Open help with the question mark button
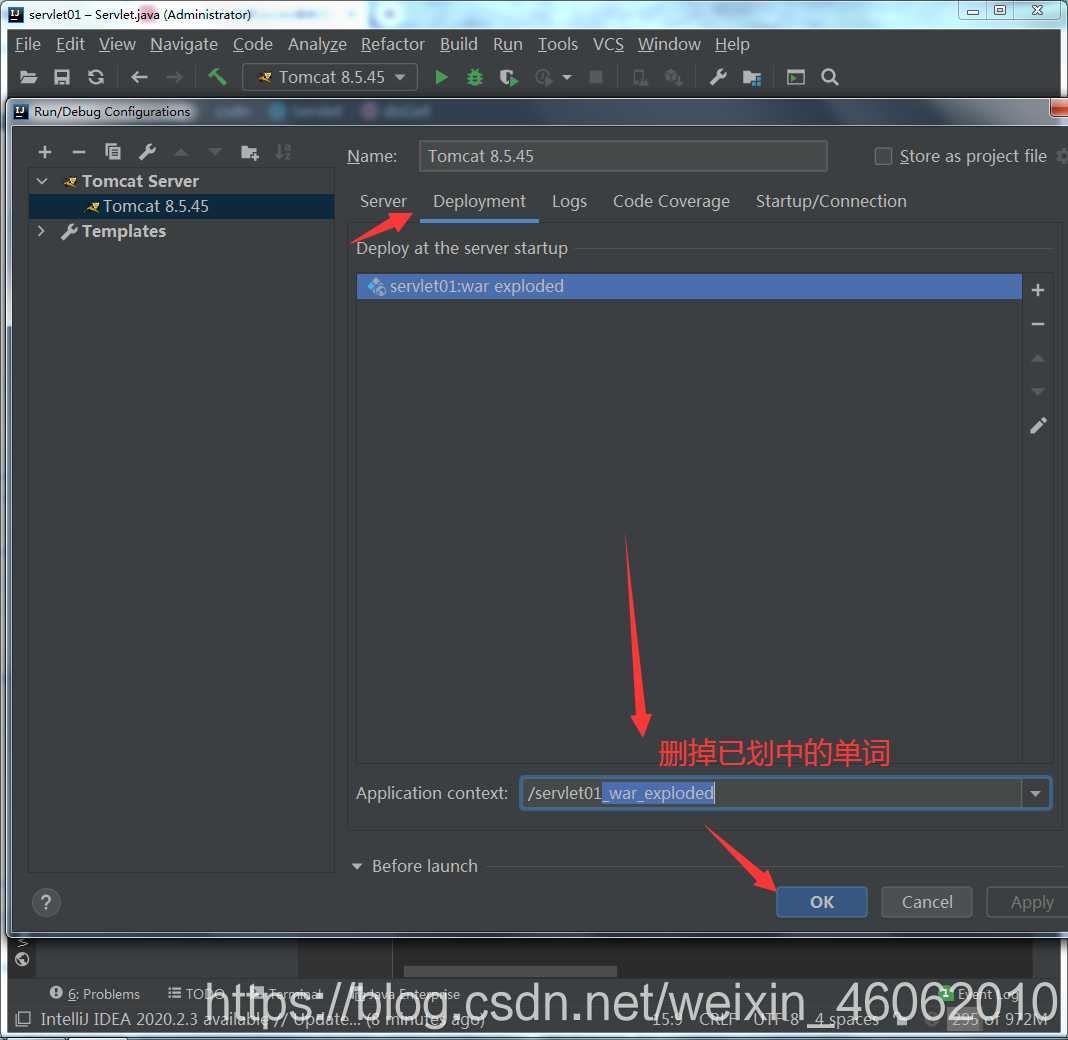This screenshot has width=1068, height=1040. click(x=46, y=902)
